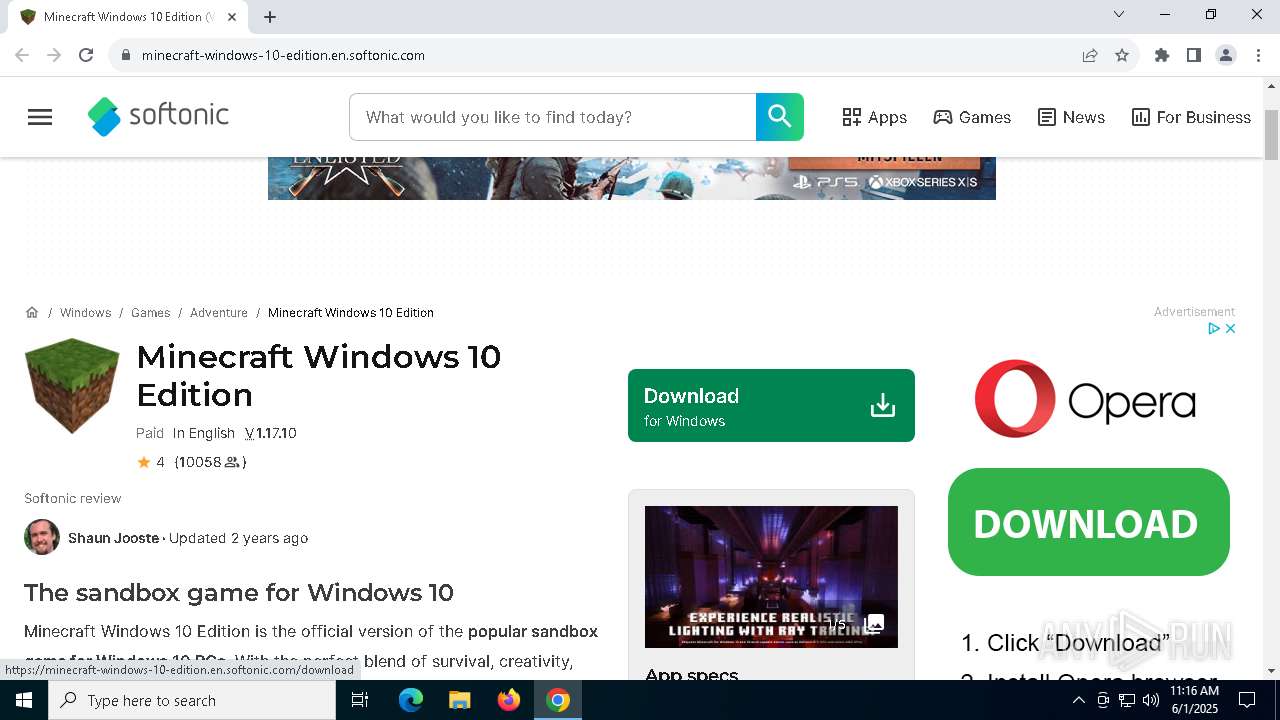Launch Firefox from taskbar
Screen dimensions: 1280x720
pyautogui.click(x=509, y=700)
